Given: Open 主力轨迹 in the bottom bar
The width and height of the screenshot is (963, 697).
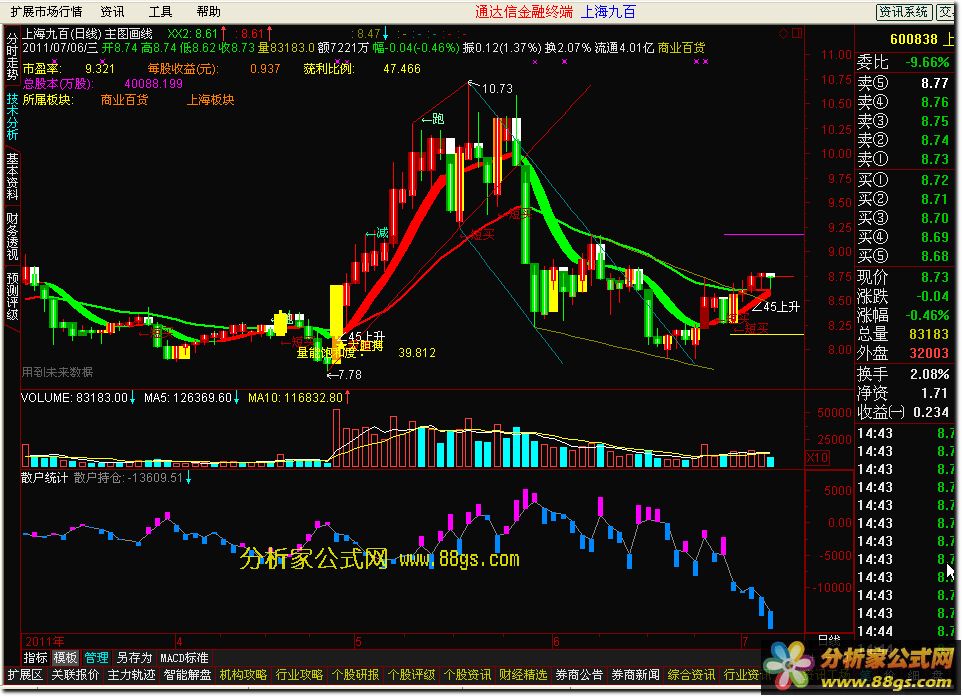Looking at the screenshot, I should pyautogui.click(x=131, y=675).
